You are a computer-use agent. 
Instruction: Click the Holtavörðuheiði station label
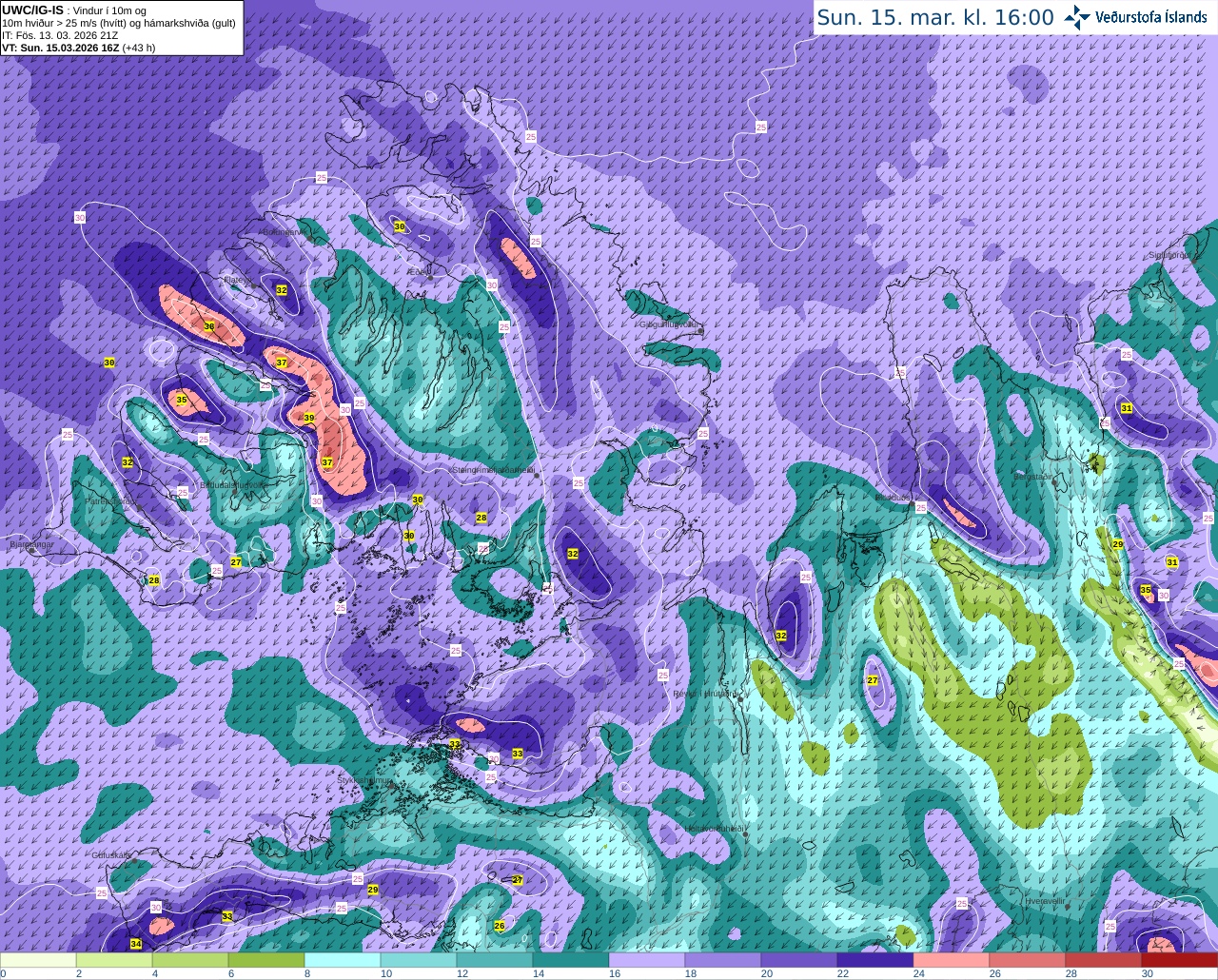click(714, 828)
